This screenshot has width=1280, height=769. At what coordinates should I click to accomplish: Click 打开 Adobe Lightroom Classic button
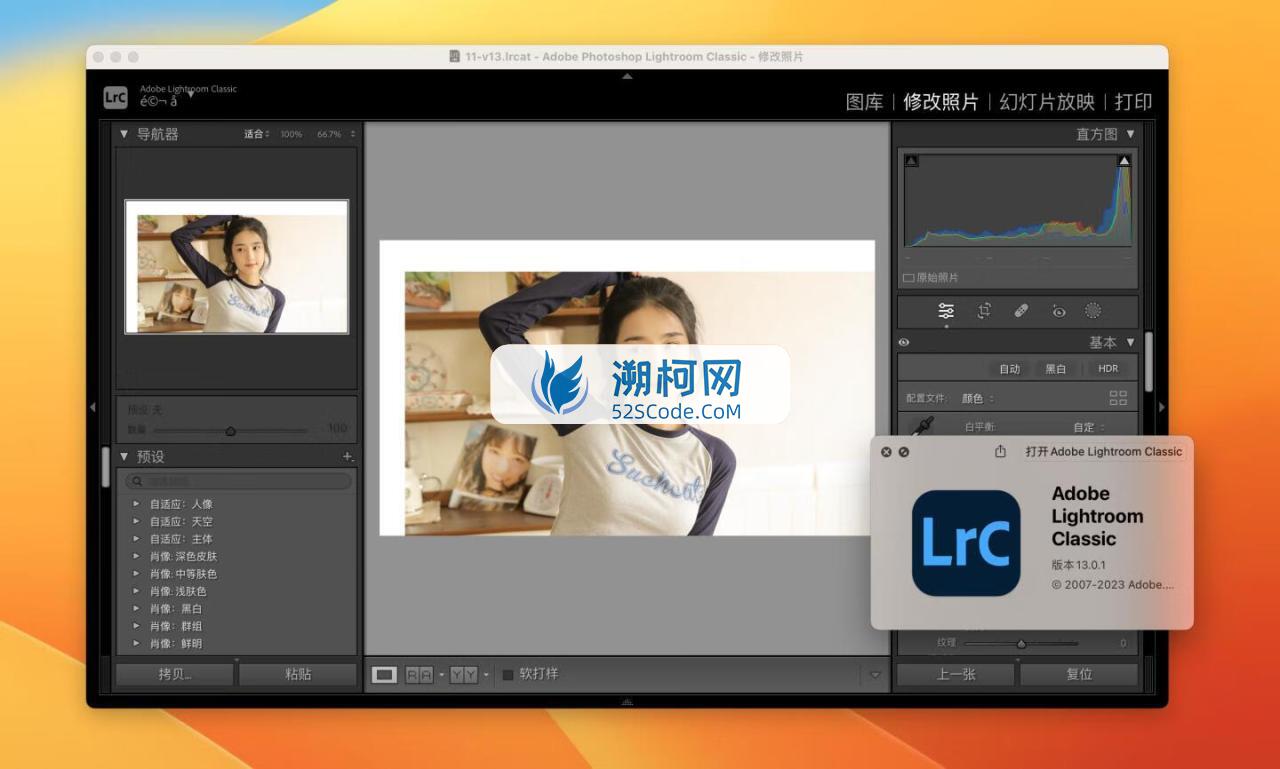[x=1103, y=451]
